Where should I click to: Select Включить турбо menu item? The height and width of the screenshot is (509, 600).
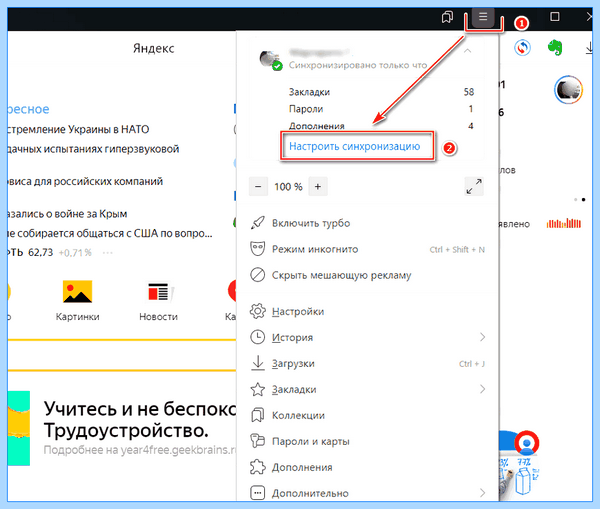pyautogui.click(x=367, y=223)
